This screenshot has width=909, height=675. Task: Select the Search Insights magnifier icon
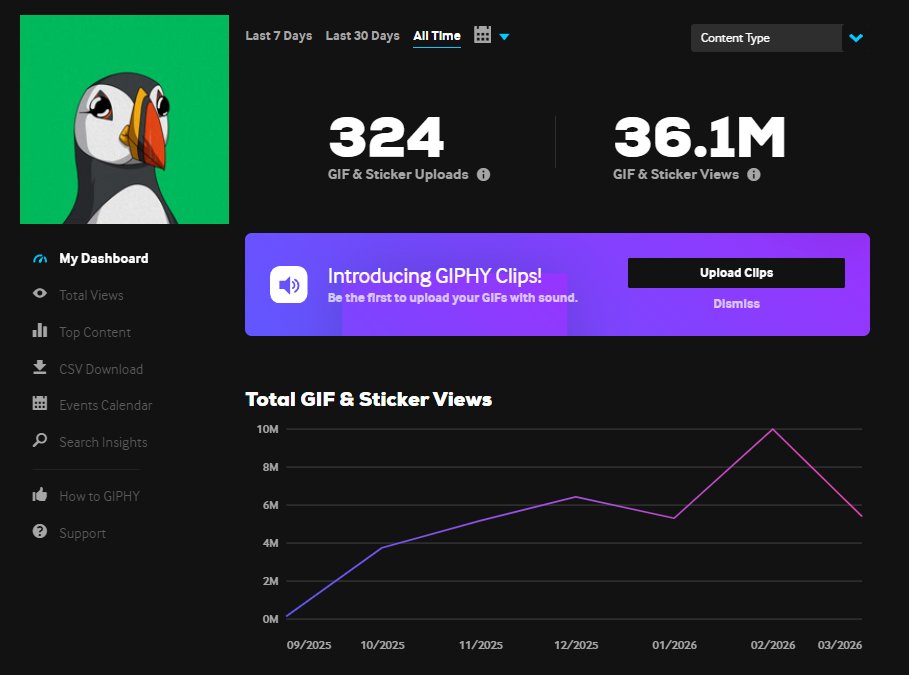(x=40, y=441)
